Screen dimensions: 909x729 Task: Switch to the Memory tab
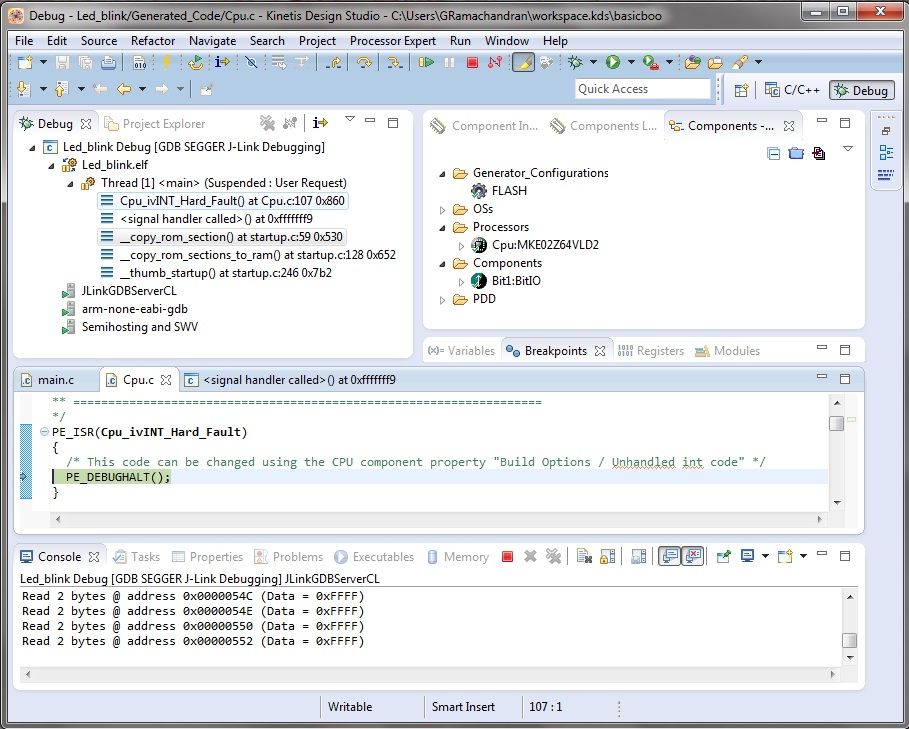point(458,557)
